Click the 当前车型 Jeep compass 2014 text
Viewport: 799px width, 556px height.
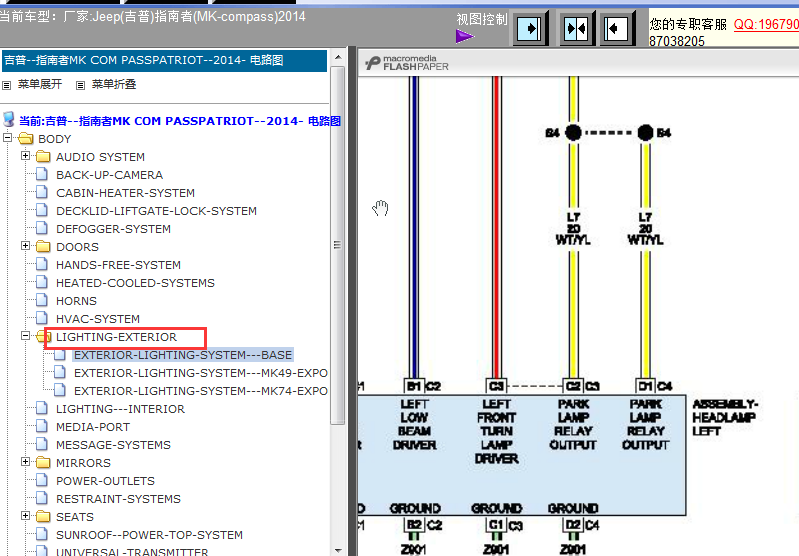click(x=152, y=16)
